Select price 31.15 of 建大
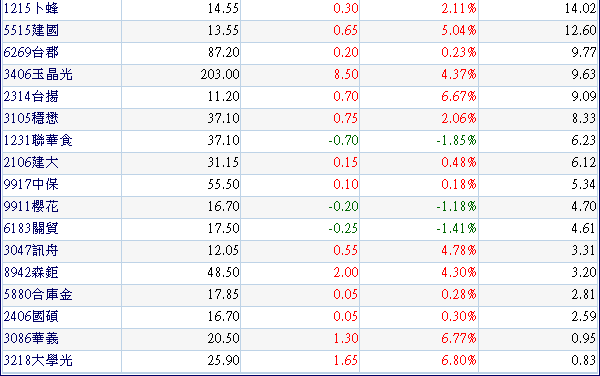Viewport: 600px width, 376px height. pyautogui.click(x=224, y=162)
